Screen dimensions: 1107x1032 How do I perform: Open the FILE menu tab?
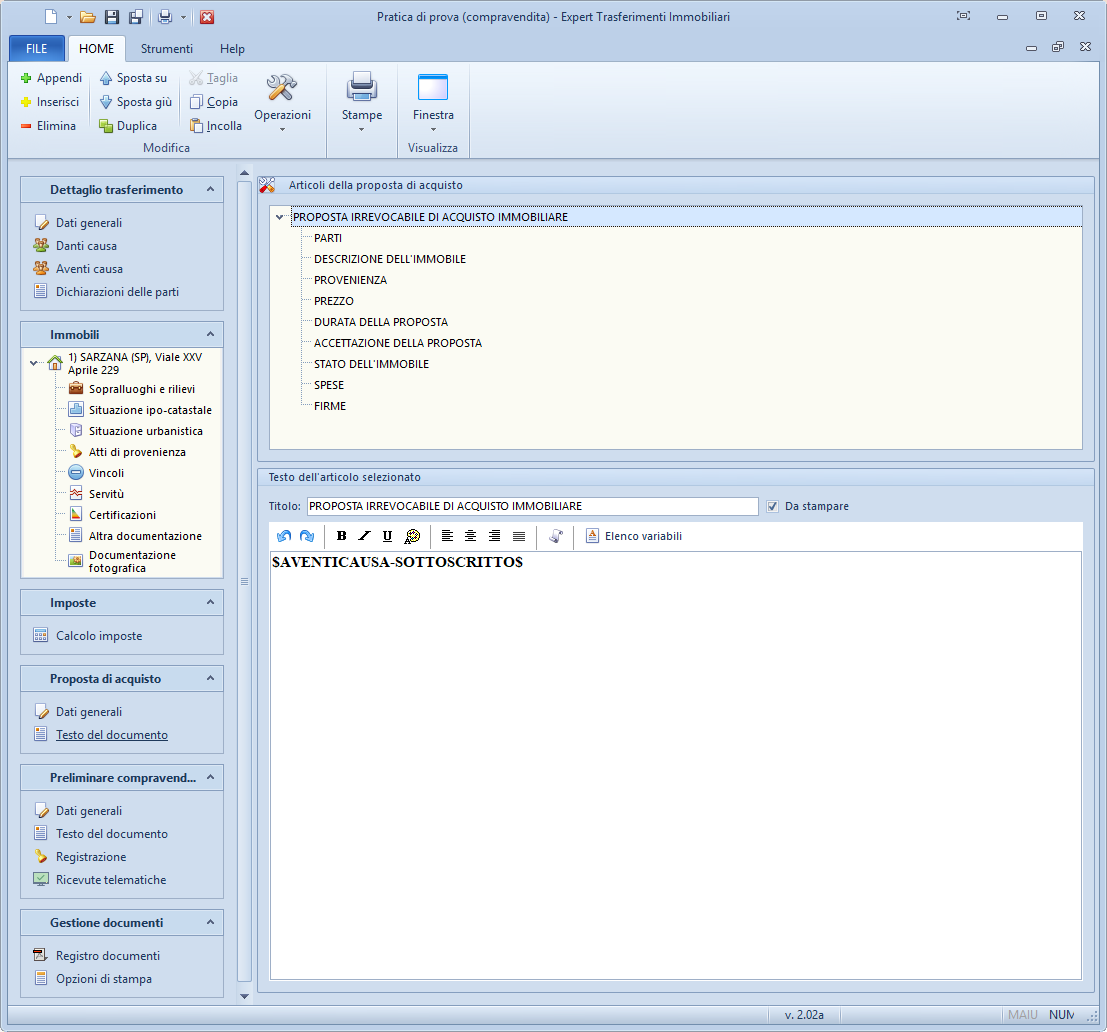[x=37, y=49]
